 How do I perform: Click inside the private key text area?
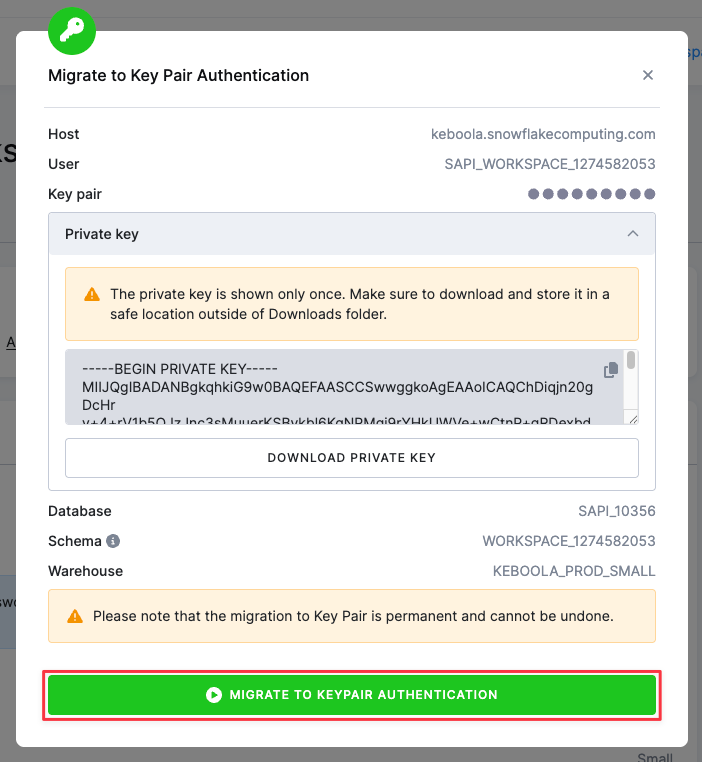click(330, 388)
